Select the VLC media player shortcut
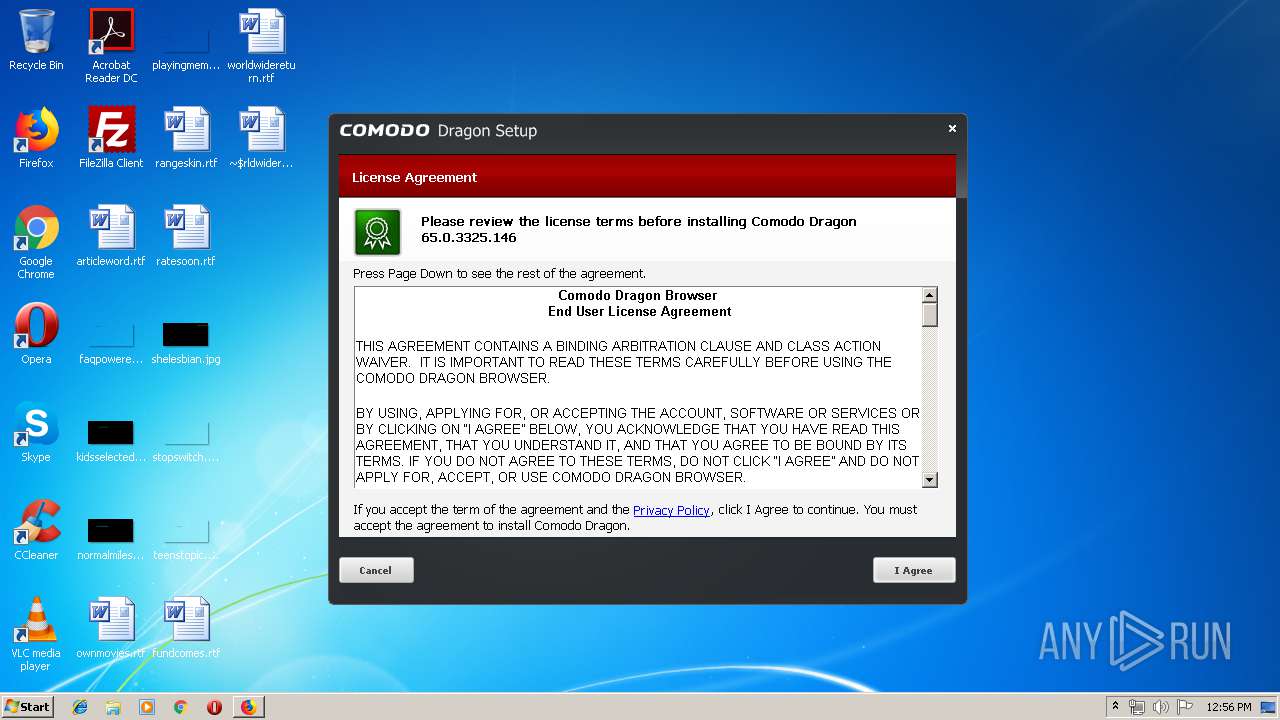 click(x=36, y=635)
